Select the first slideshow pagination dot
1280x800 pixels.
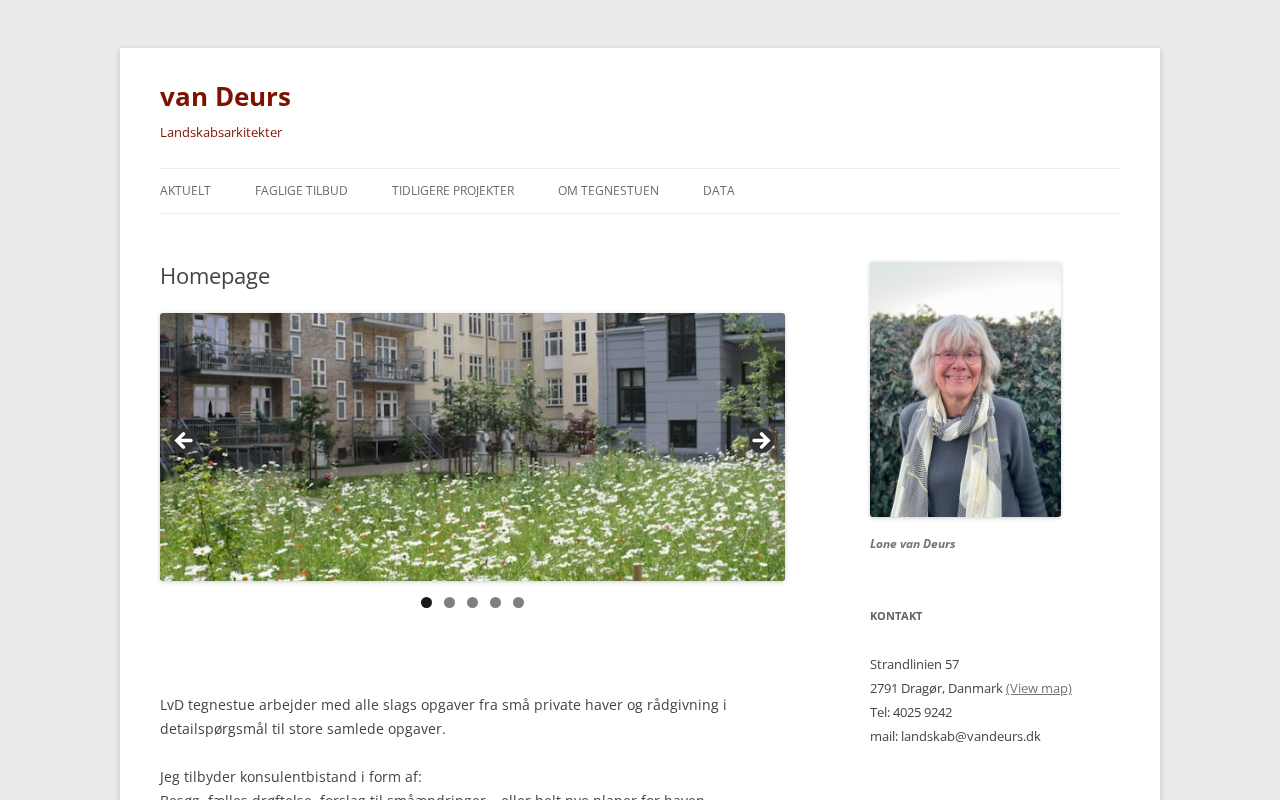[426, 603]
